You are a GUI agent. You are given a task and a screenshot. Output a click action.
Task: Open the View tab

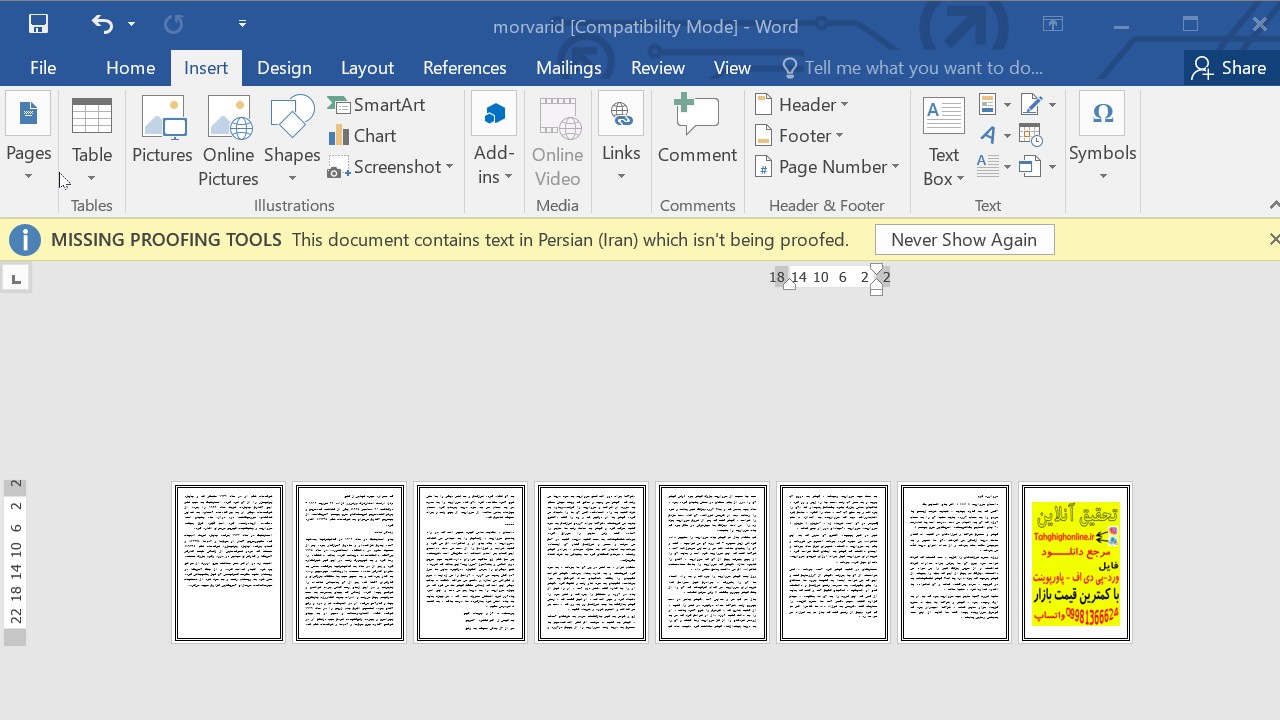(x=732, y=68)
